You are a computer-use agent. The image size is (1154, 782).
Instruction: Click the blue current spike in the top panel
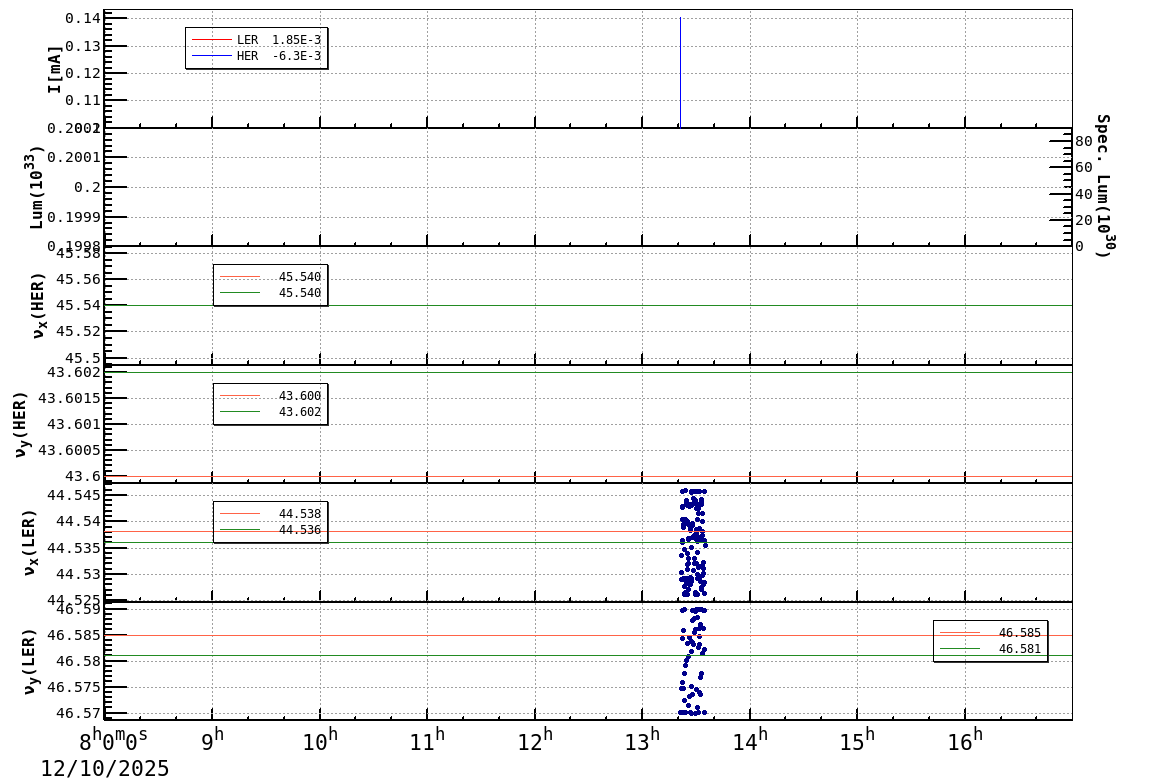pos(680,70)
